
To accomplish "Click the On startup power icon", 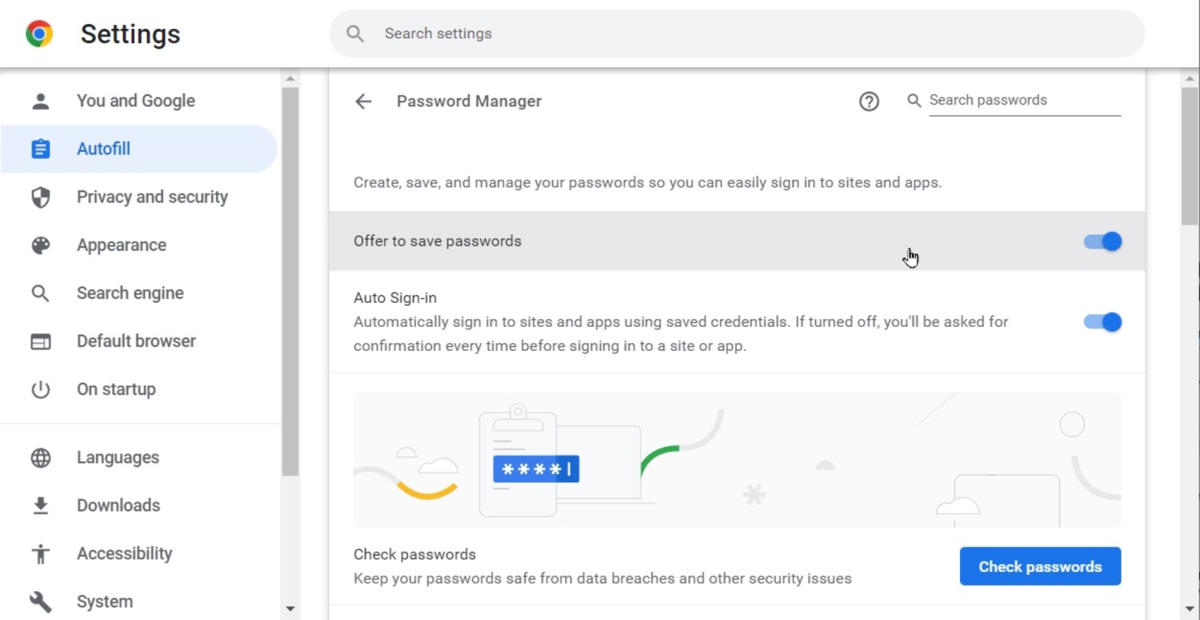I will pyautogui.click(x=41, y=389).
